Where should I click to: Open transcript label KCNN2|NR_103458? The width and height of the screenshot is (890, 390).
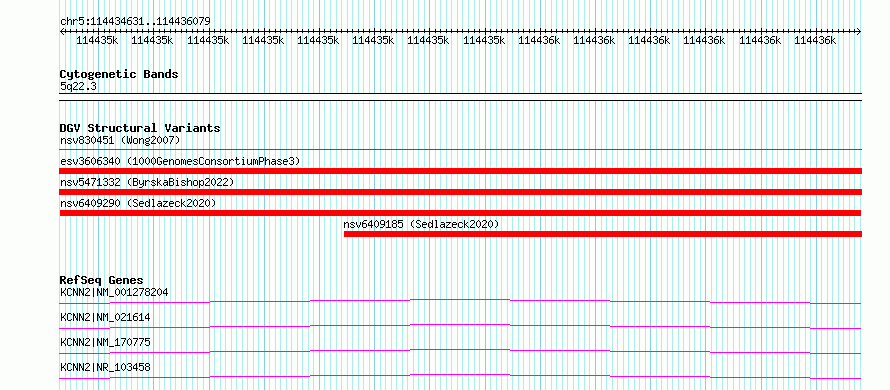105,367
